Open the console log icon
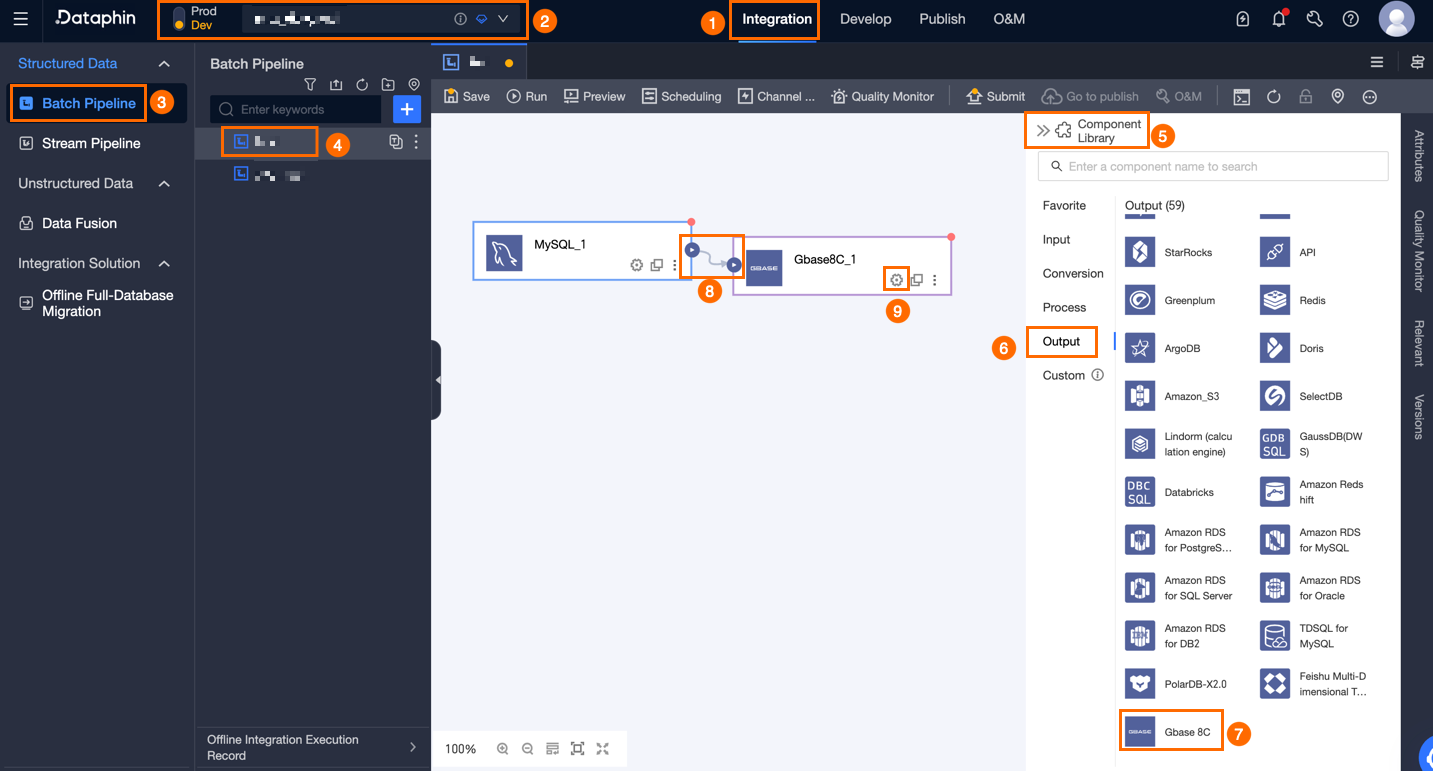Viewport: 1433px width, 771px height. coord(1241,97)
